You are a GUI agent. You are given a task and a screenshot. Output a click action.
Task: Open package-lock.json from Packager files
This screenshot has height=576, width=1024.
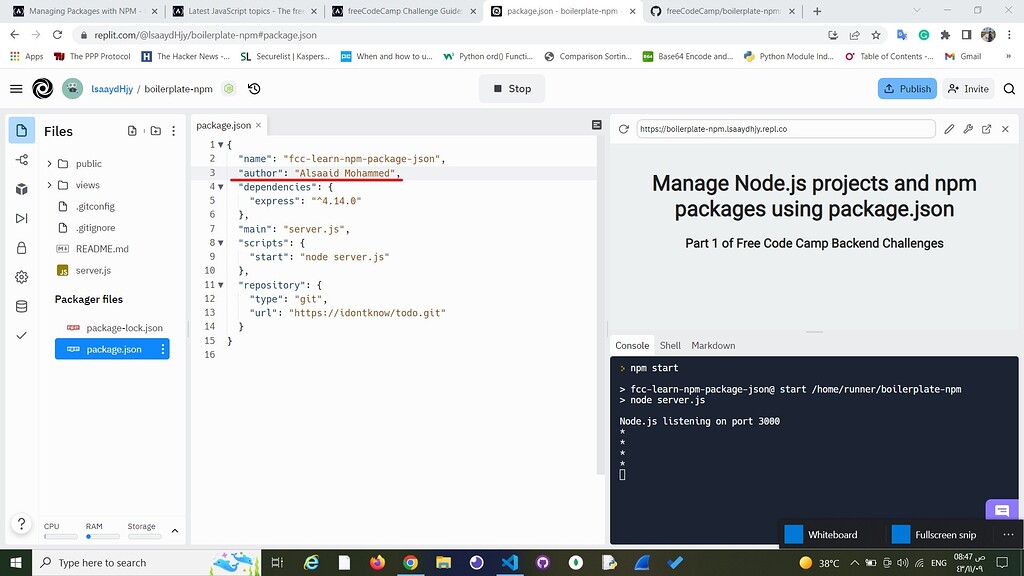124,327
